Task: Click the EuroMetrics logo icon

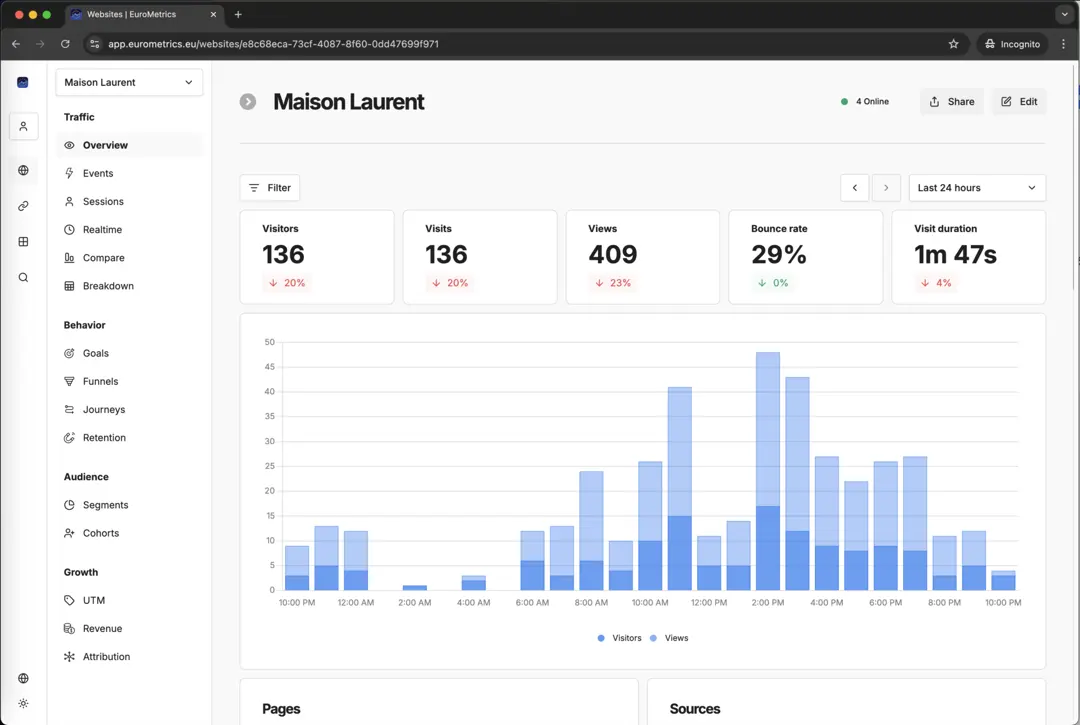Action: [23, 83]
